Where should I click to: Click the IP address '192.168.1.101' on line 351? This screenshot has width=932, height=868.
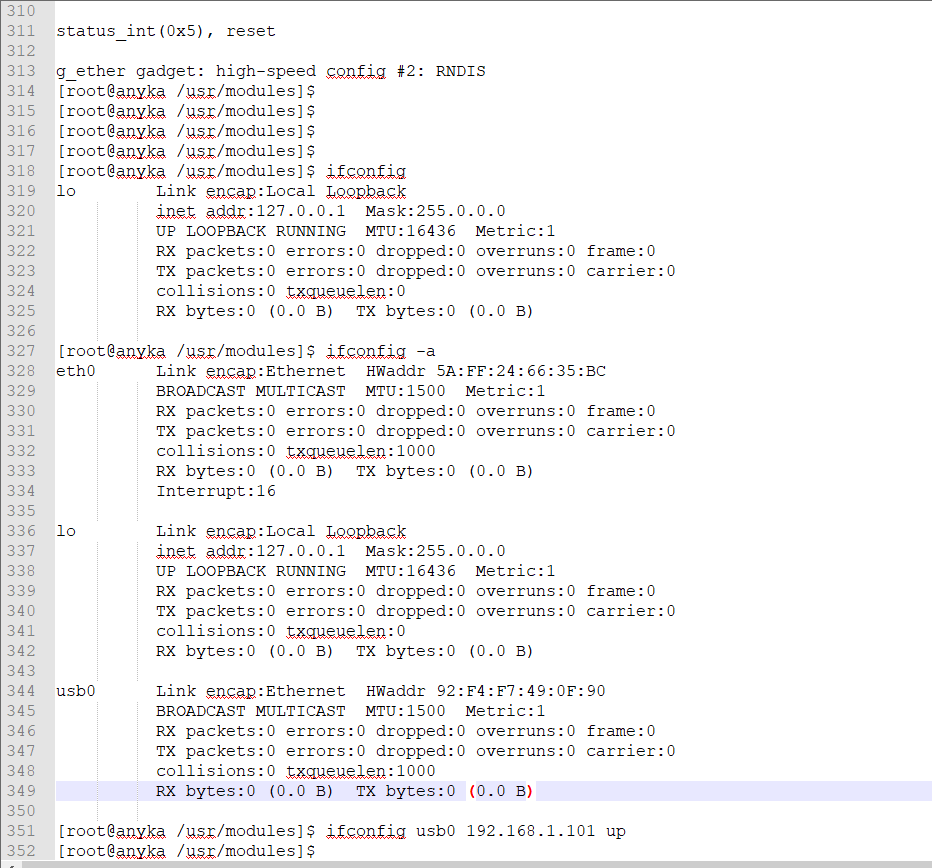[x=531, y=831]
